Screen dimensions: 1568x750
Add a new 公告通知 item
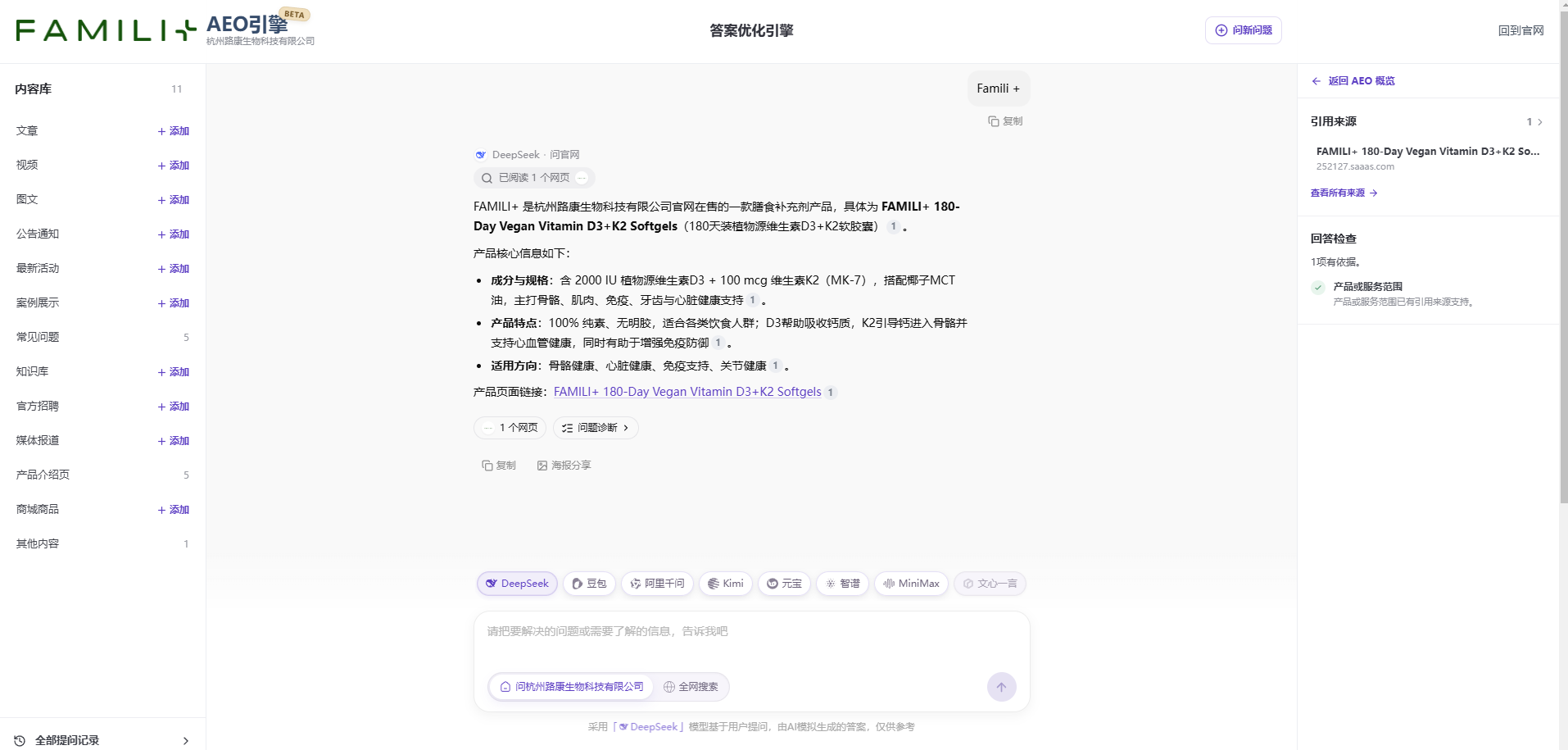pos(174,234)
